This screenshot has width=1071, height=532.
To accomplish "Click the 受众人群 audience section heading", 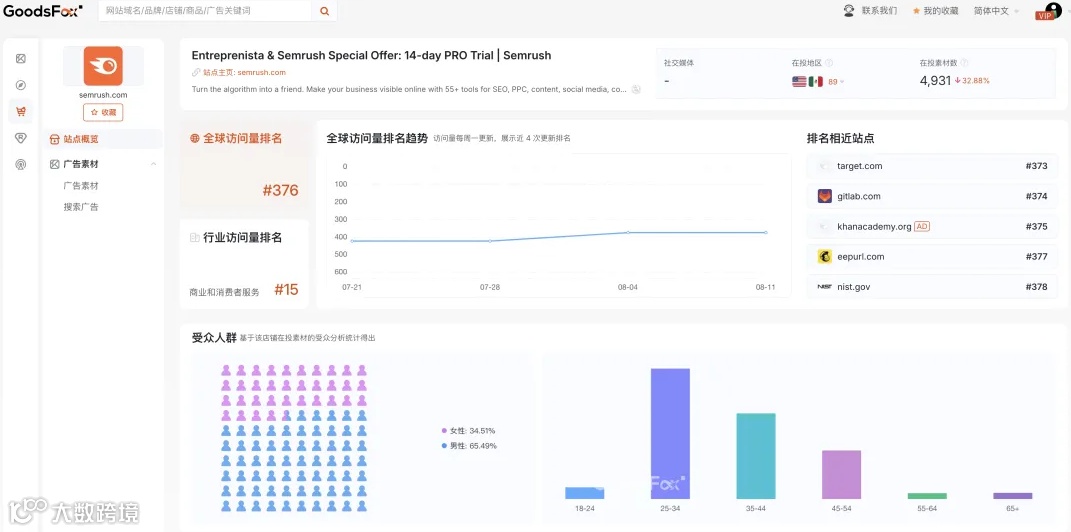I will pos(214,337).
